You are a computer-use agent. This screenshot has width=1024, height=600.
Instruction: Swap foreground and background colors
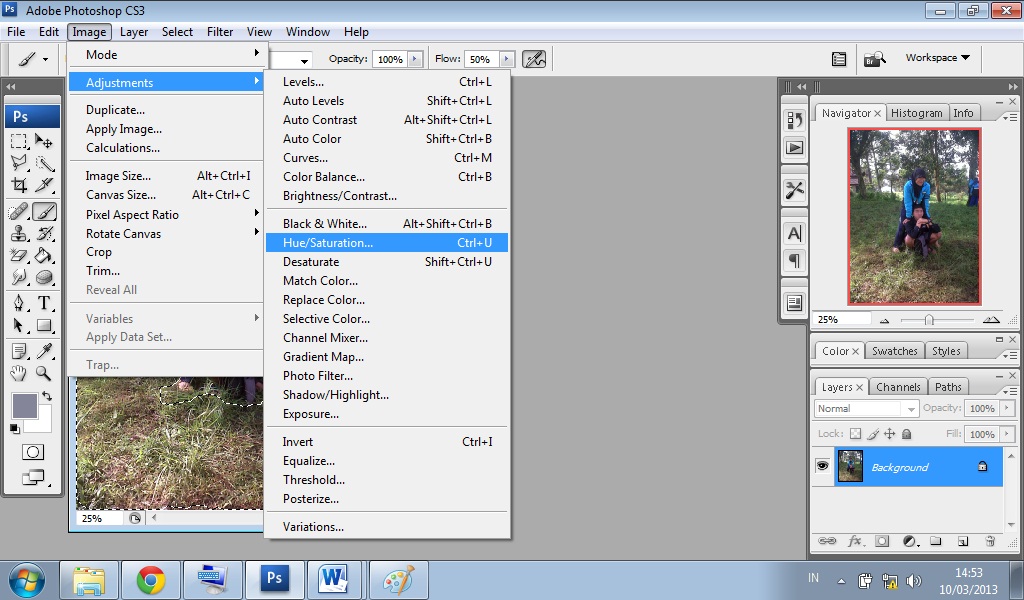46,396
